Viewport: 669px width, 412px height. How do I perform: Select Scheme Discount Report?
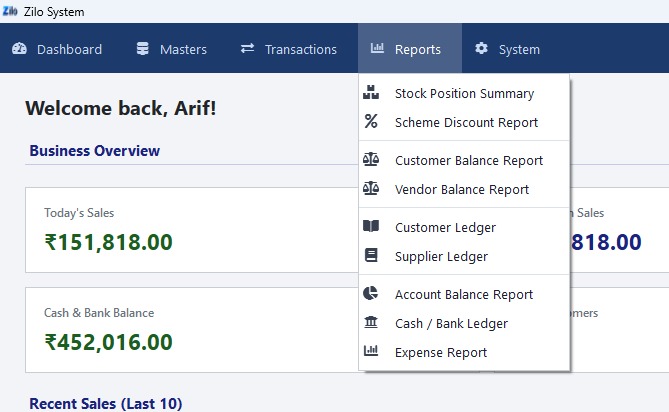(x=464, y=122)
